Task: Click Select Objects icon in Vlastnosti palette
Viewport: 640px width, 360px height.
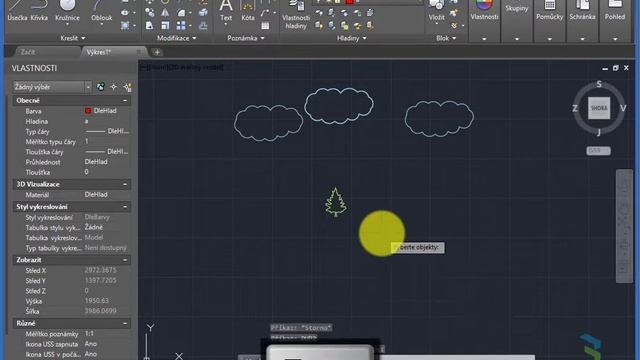Action: pyautogui.click(x=113, y=87)
